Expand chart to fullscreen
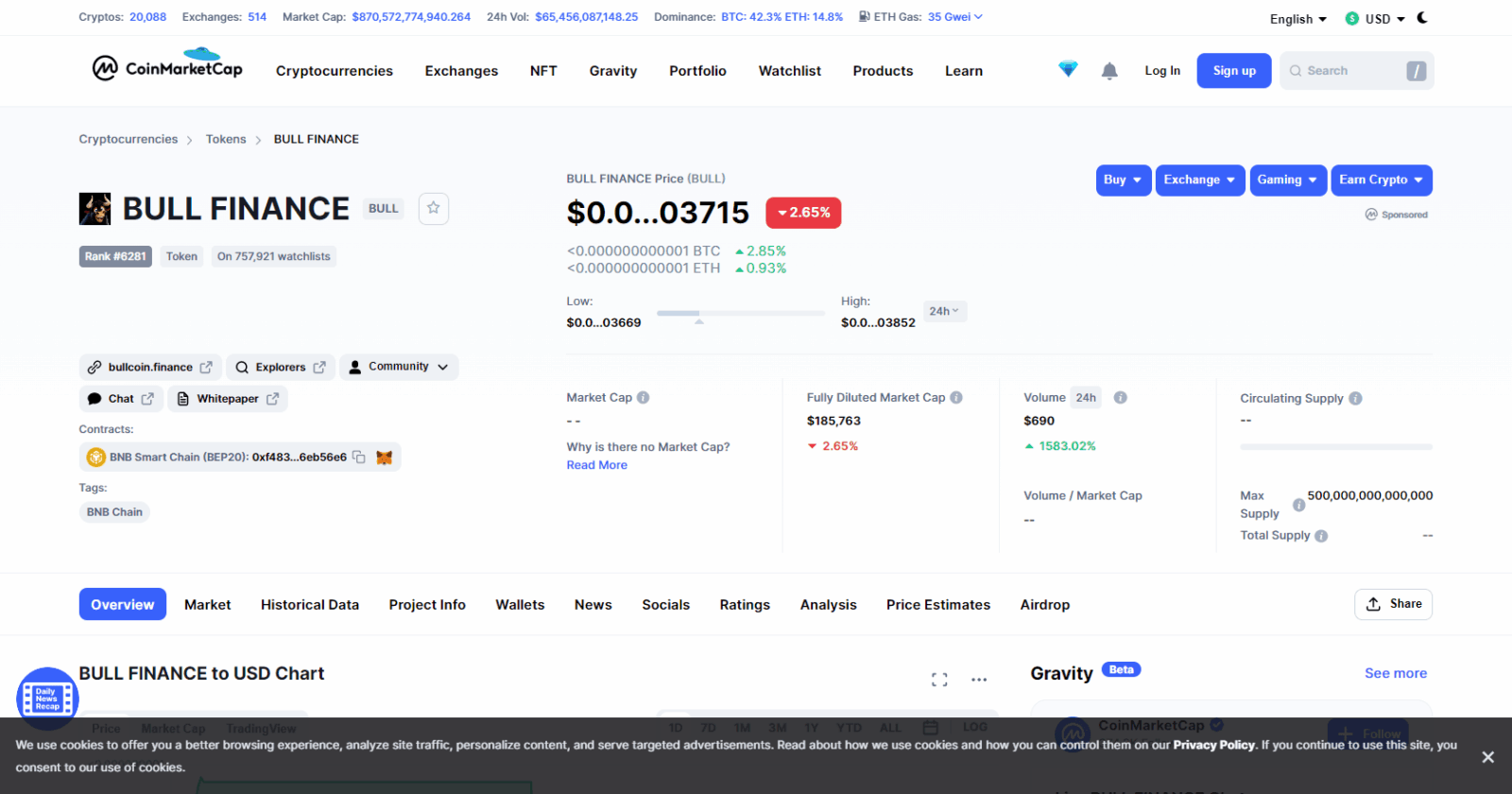 pyautogui.click(x=939, y=680)
